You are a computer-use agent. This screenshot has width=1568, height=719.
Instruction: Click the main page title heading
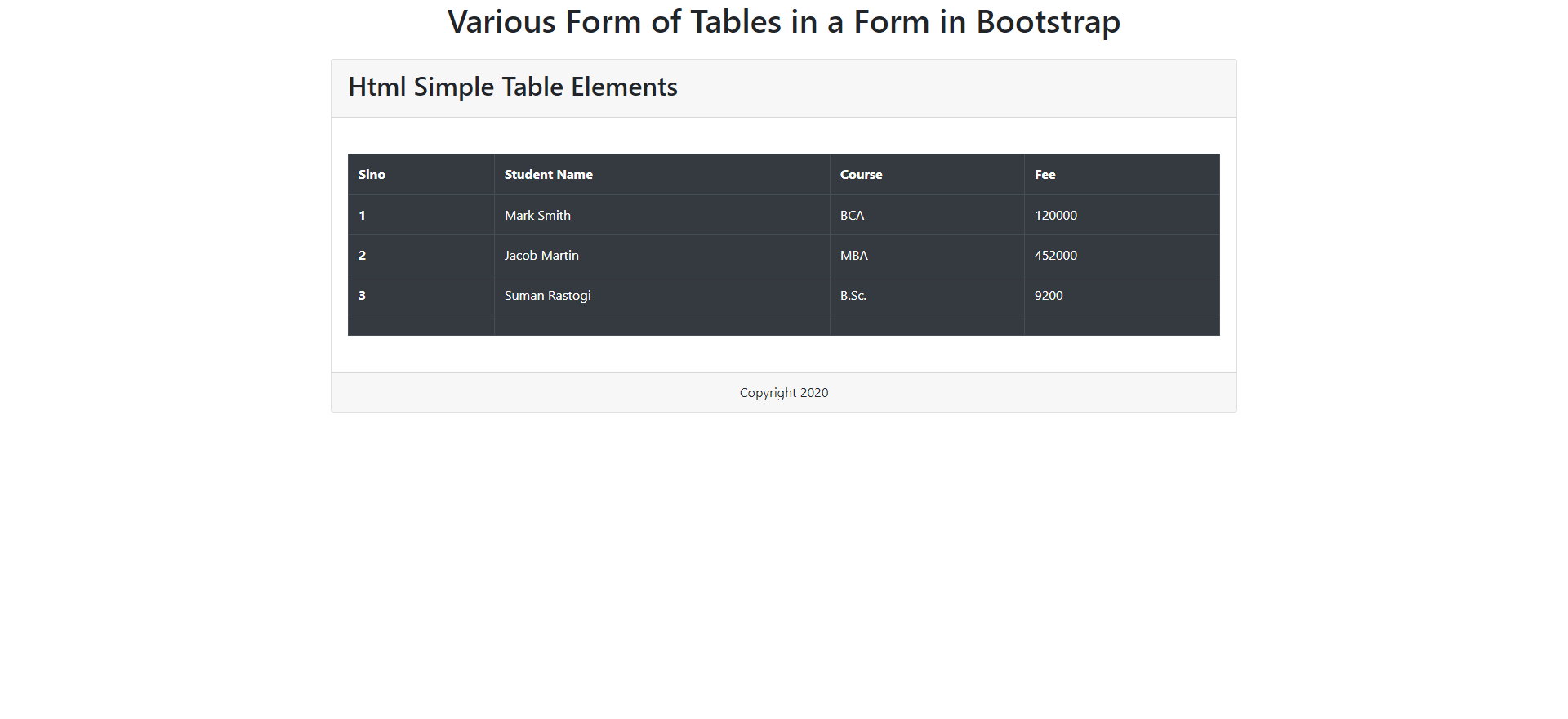point(784,21)
